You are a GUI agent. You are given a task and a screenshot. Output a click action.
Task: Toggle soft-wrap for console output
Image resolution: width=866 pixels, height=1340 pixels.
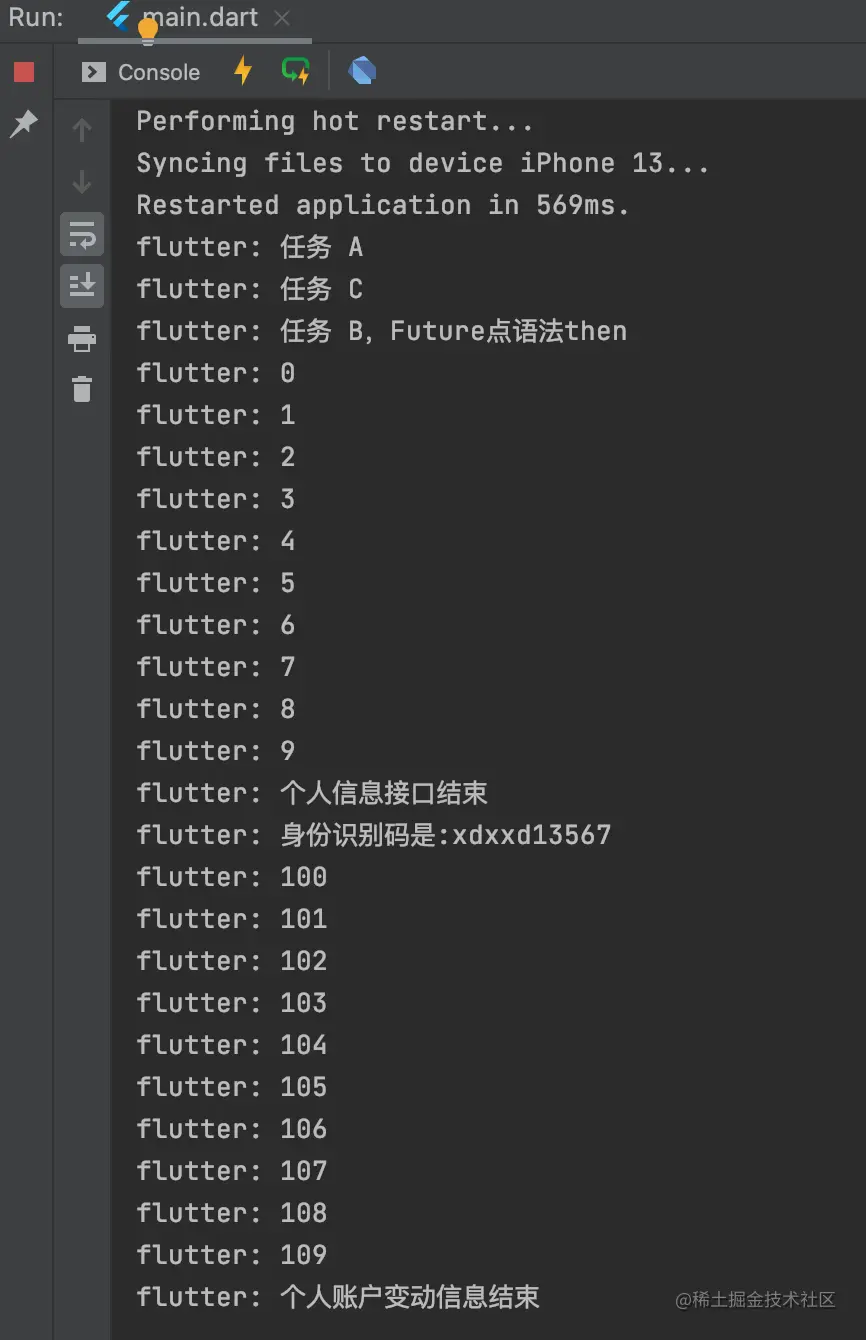coord(82,234)
